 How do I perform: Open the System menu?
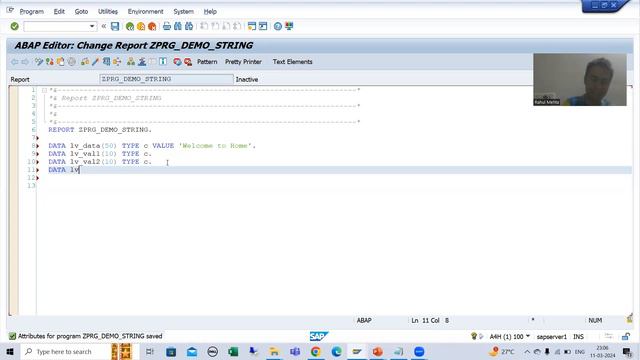183,11
